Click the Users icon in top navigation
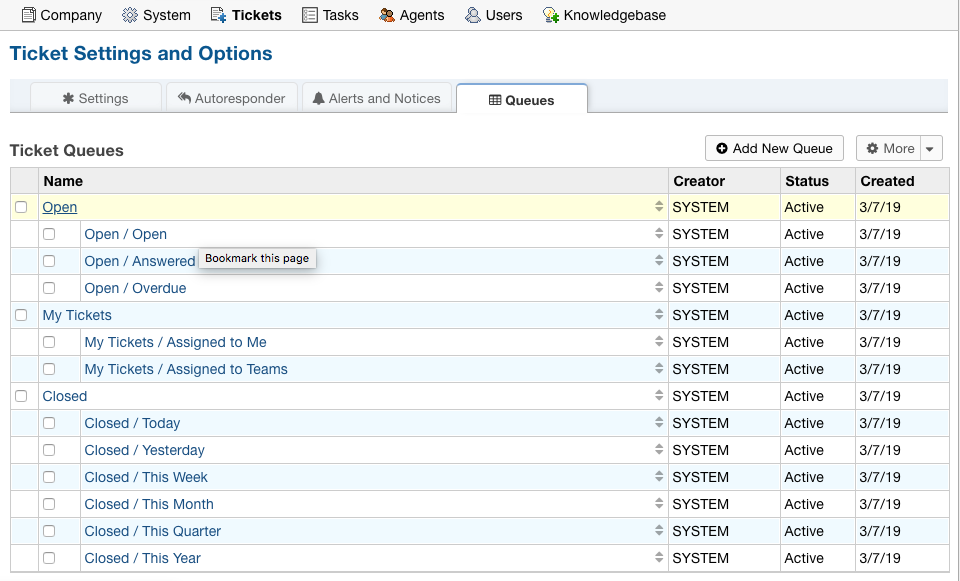960x581 pixels. coord(473,15)
